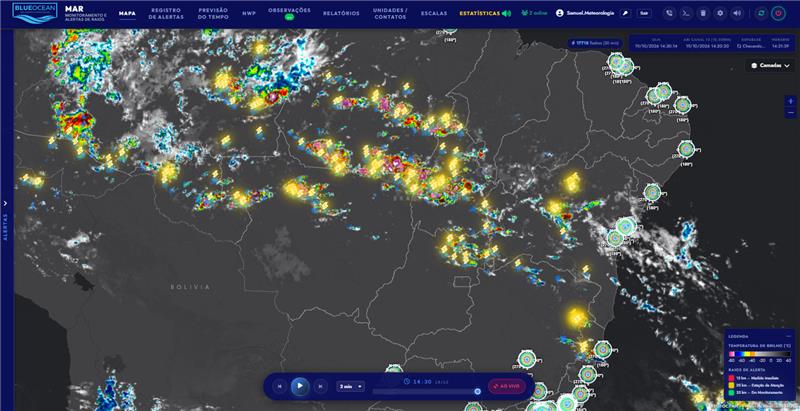This screenshot has height=411, width=800.
Task: Open Unidades / Contatos section
Action: tap(390, 13)
